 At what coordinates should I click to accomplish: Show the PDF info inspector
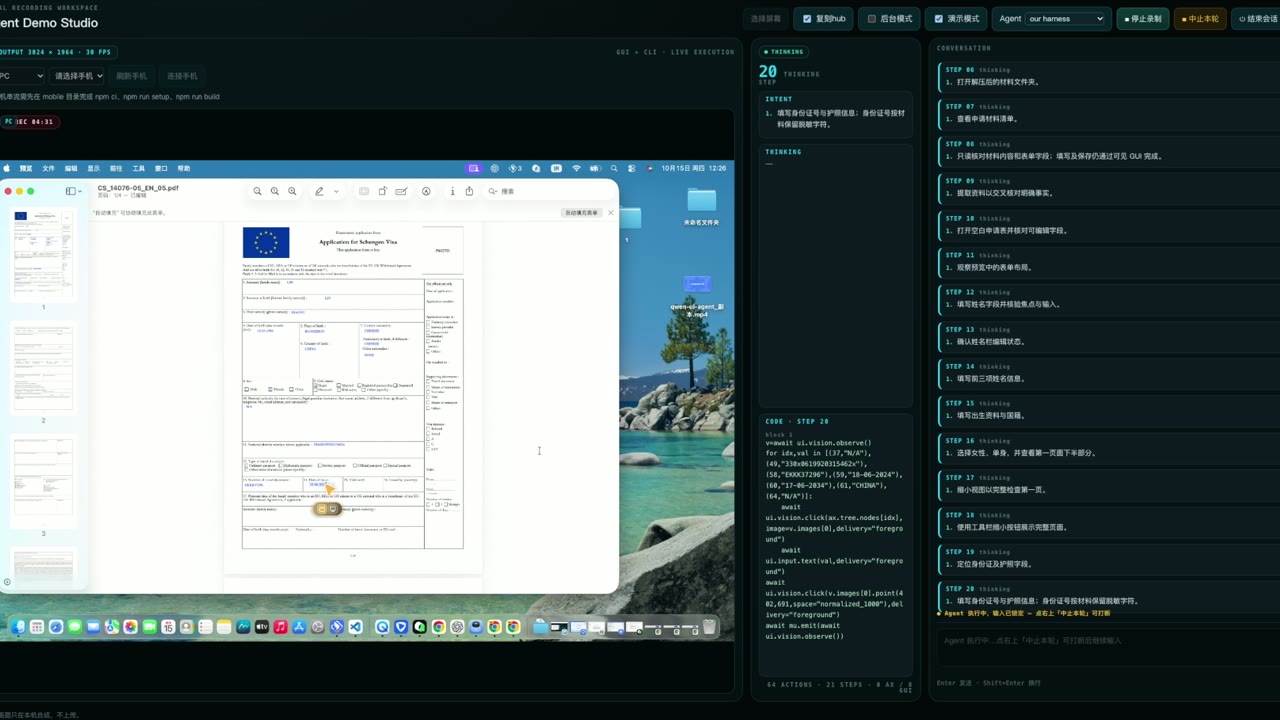(452, 191)
